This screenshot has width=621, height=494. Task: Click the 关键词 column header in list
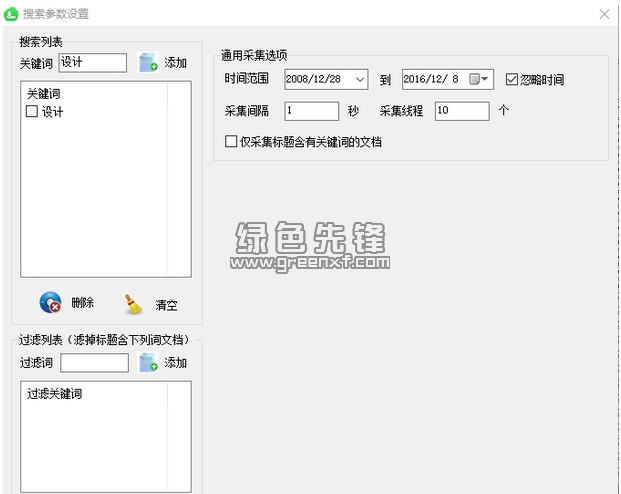tap(44, 94)
